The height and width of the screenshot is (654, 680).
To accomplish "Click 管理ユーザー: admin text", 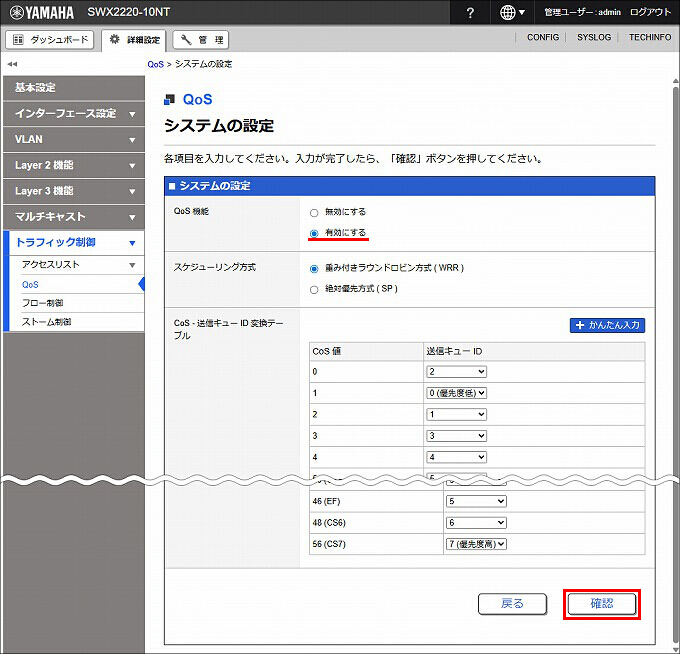I will point(582,13).
